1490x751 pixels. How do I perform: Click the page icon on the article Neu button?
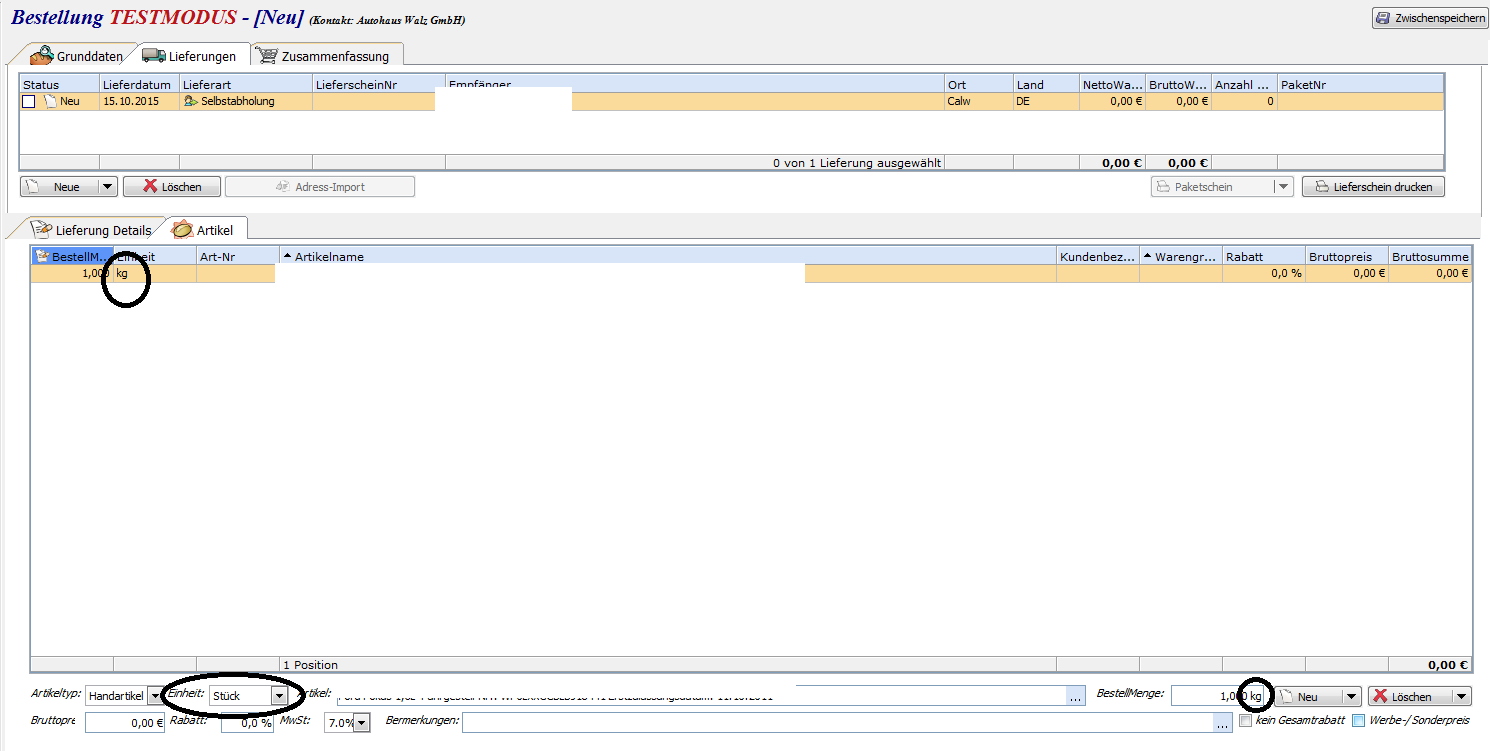tap(1285, 696)
